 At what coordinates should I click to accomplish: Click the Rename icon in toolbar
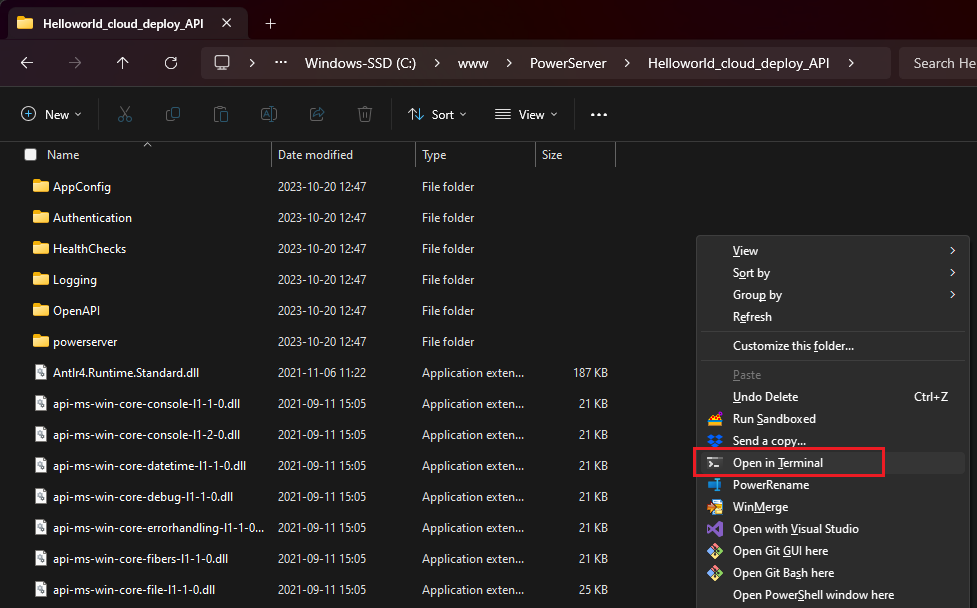(x=269, y=114)
